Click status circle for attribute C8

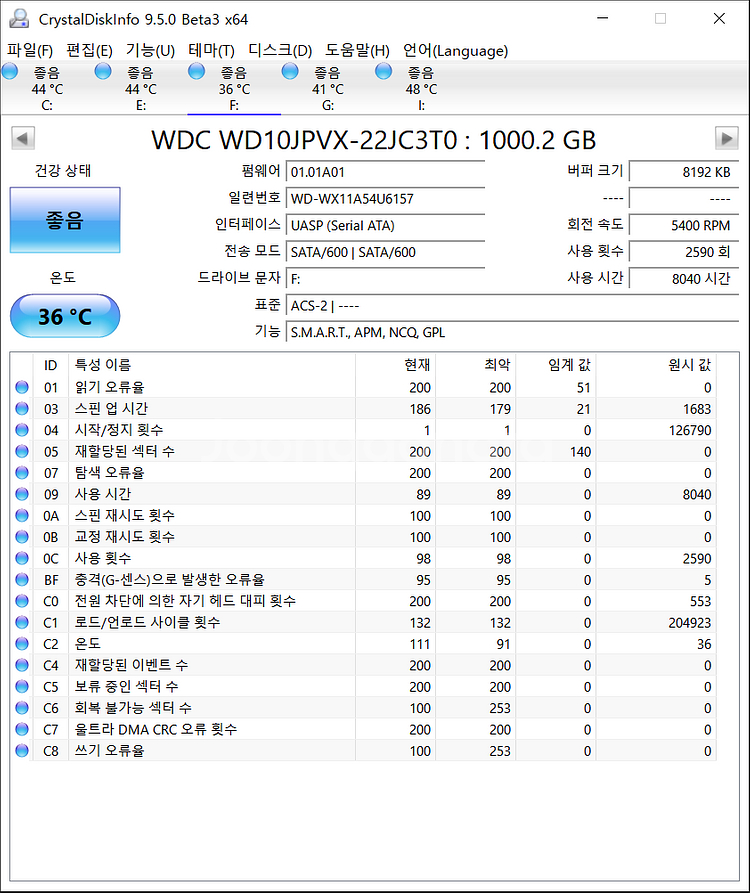(22, 751)
